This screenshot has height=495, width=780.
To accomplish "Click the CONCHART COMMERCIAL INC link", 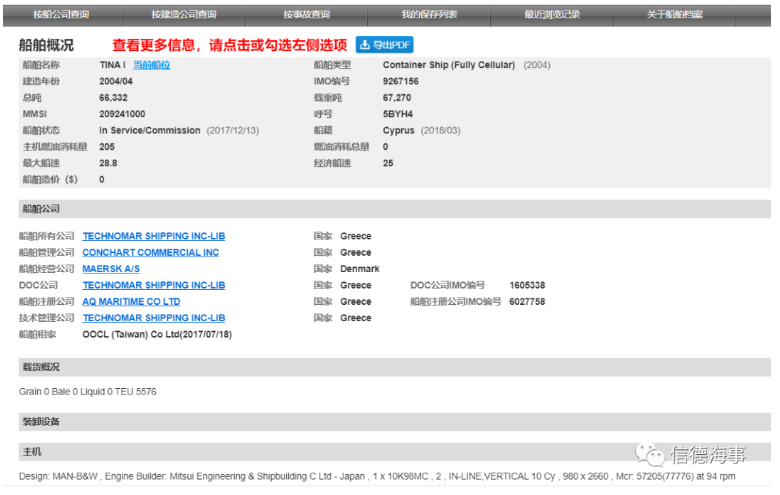I will [150, 253].
